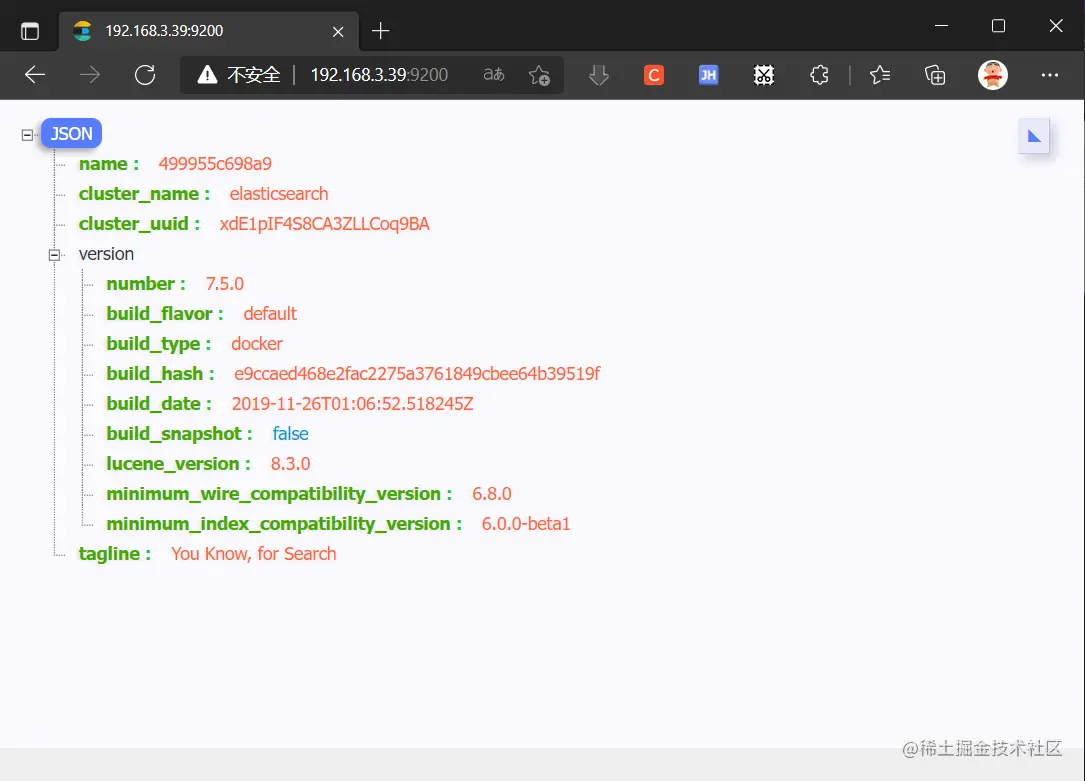Select the You Know, for Search value

coord(253,554)
